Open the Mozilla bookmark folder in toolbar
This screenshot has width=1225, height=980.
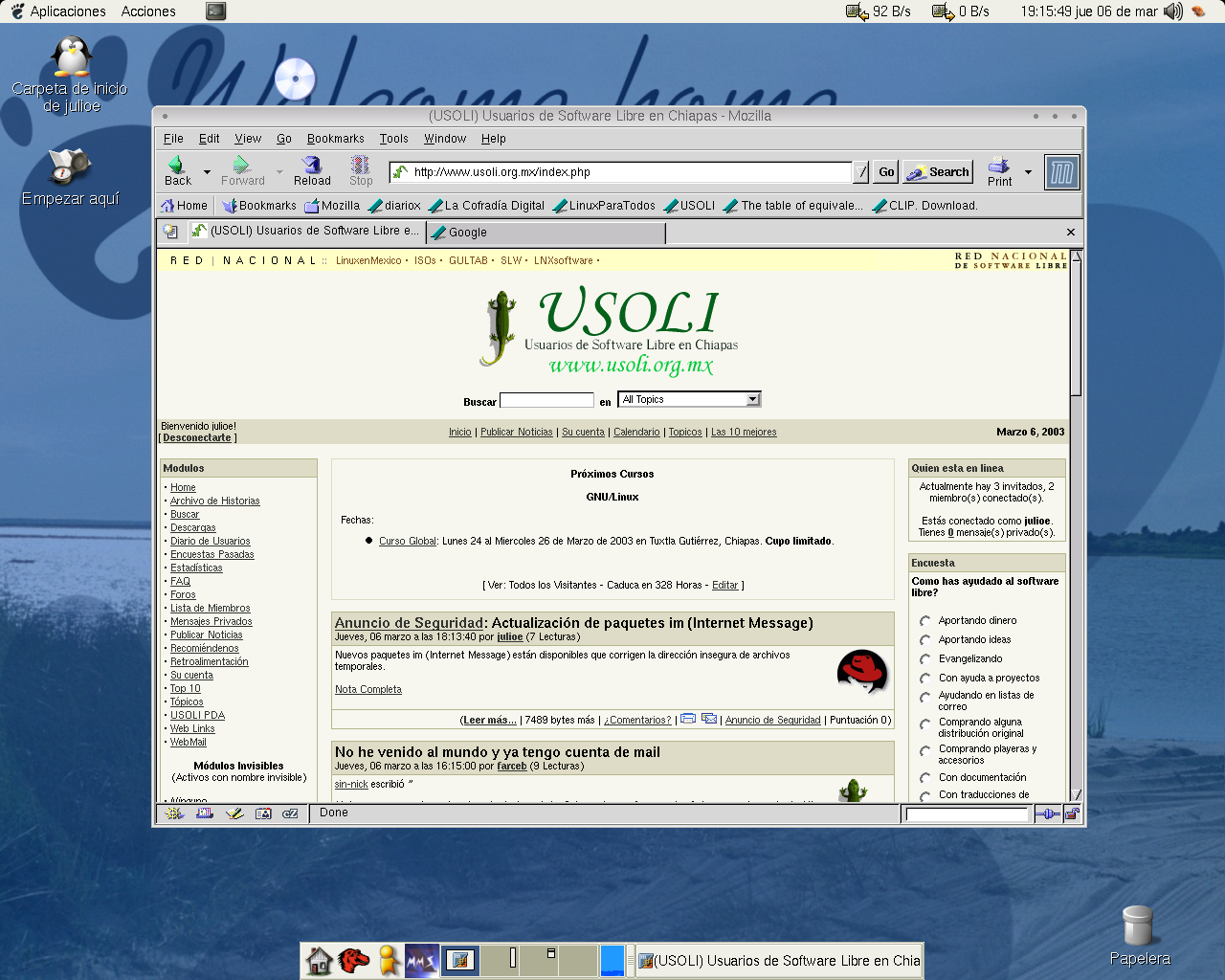tap(332, 206)
